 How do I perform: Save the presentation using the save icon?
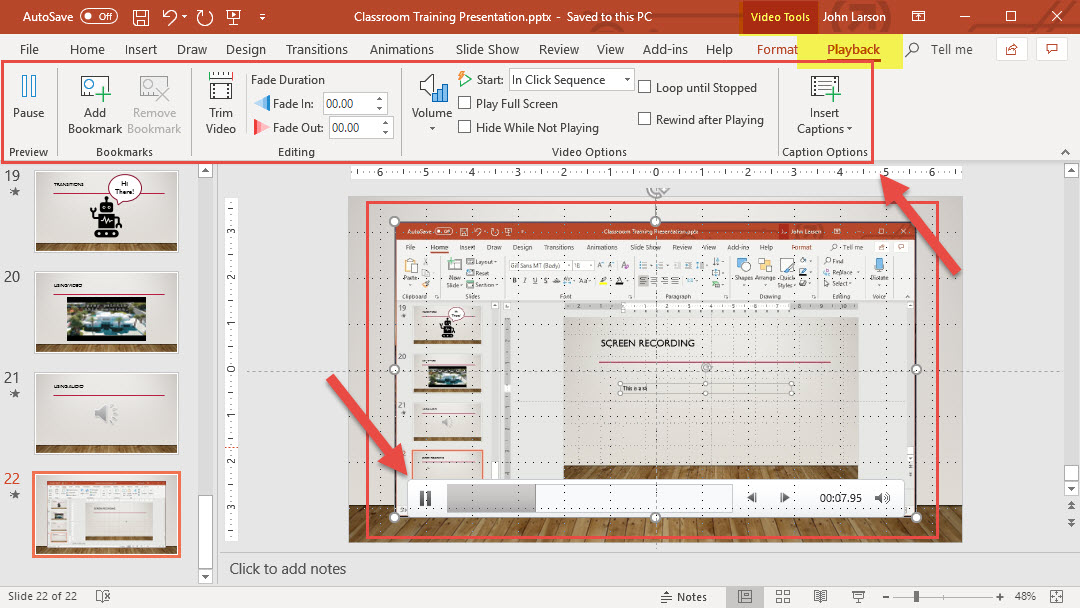click(x=141, y=17)
